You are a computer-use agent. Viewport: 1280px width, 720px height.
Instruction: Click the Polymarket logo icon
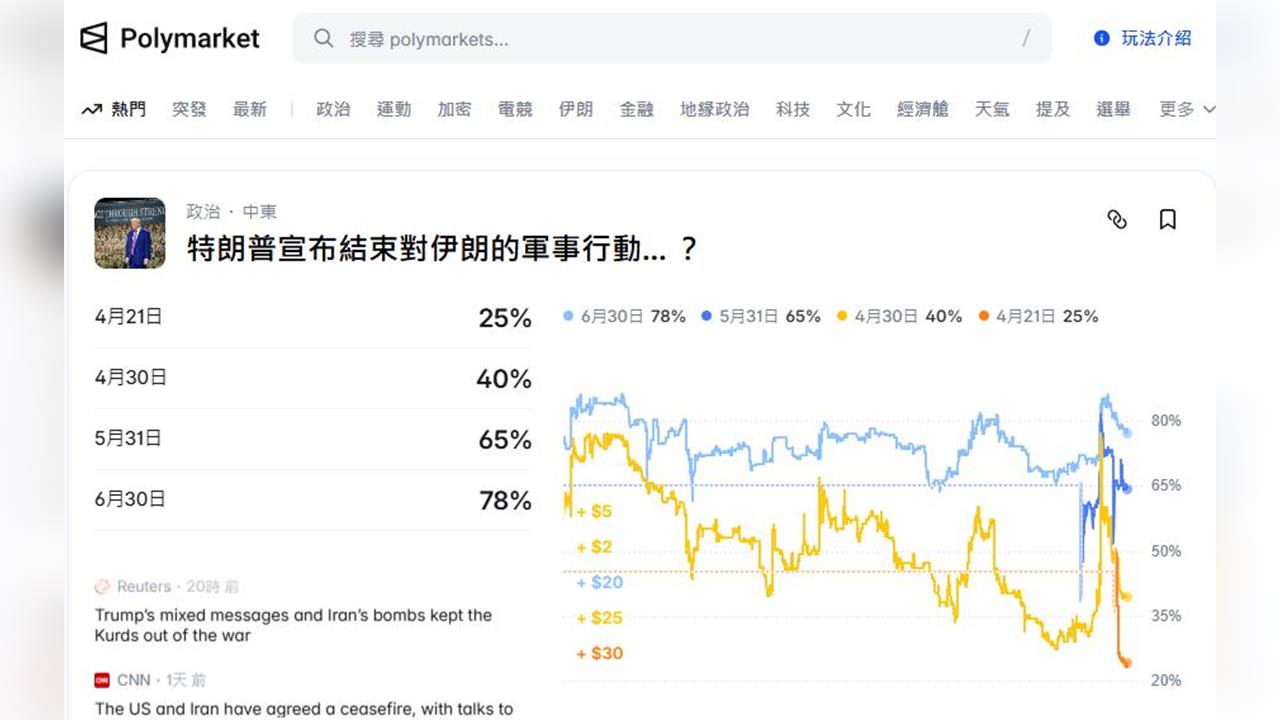coord(95,38)
